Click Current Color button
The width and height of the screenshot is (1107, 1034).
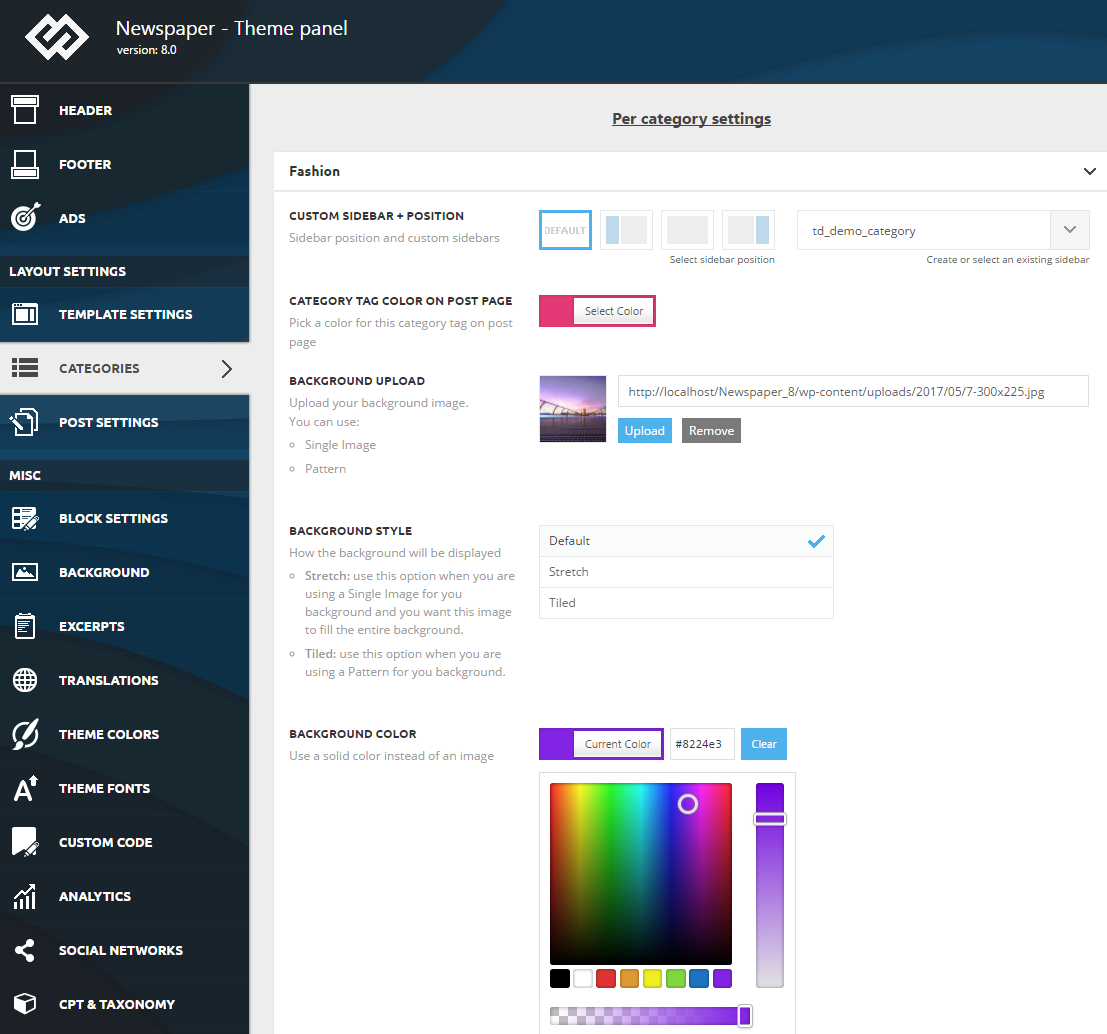pyautogui.click(x=618, y=744)
